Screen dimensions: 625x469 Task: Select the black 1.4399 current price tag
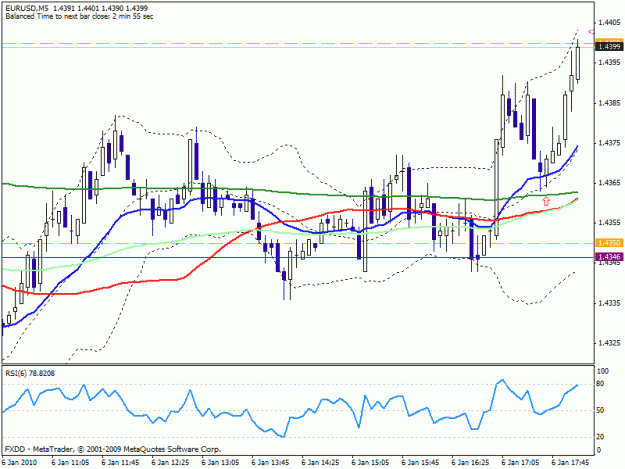pos(609,47)
